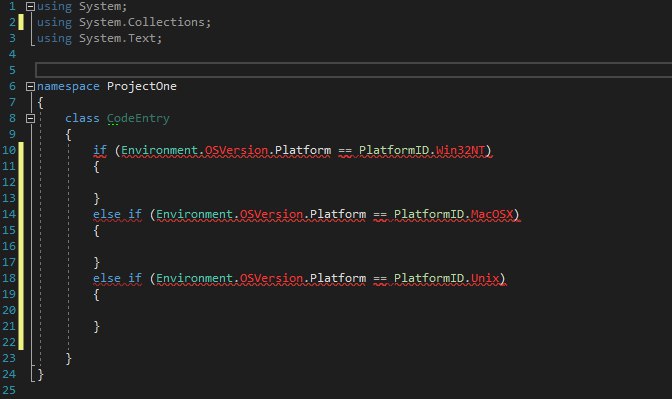The image size is (672, 399).
Task: Collapse the class CodeEntry region
Action: point(30,118)
